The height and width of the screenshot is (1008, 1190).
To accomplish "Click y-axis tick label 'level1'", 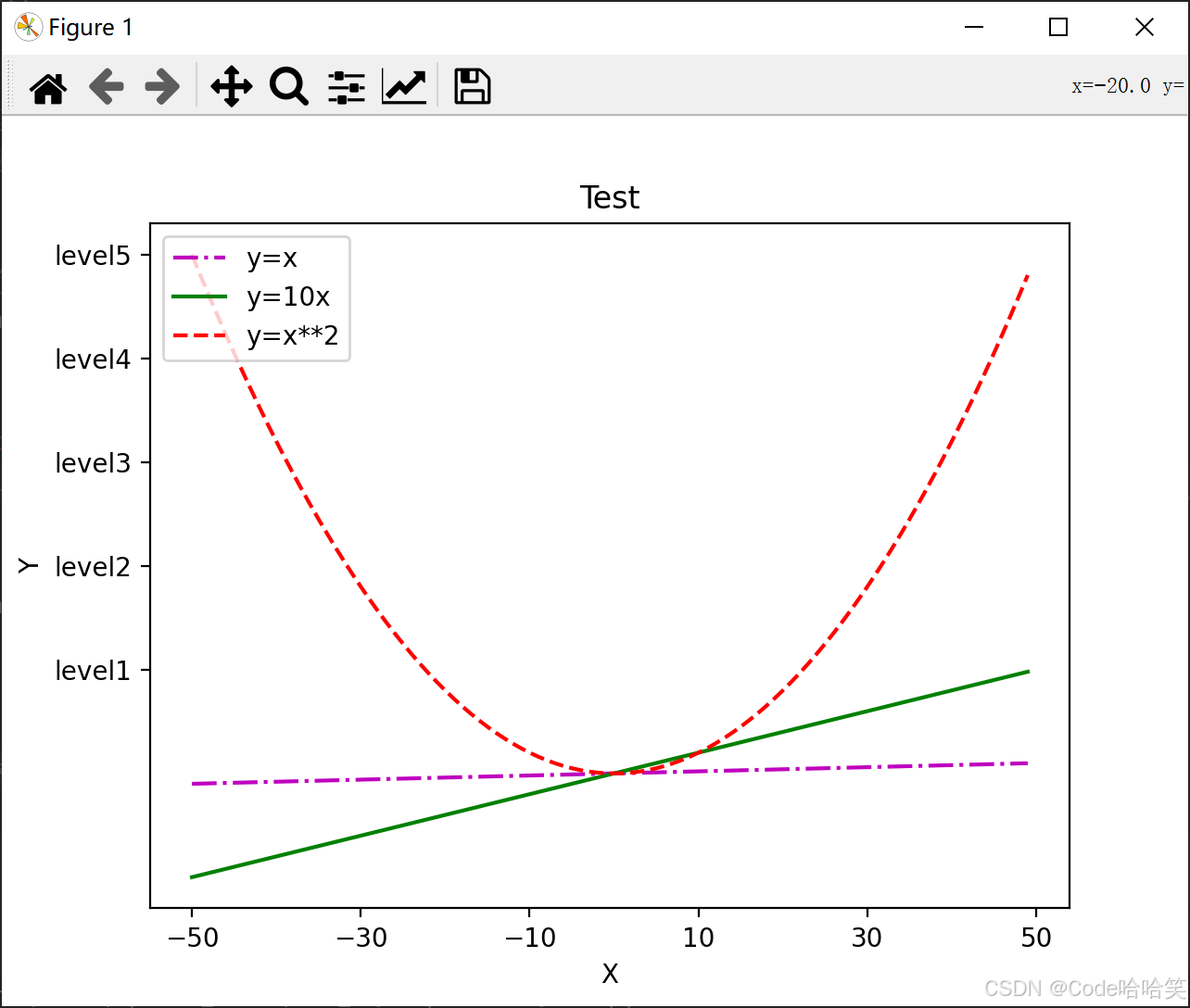I will coord(93,671).
